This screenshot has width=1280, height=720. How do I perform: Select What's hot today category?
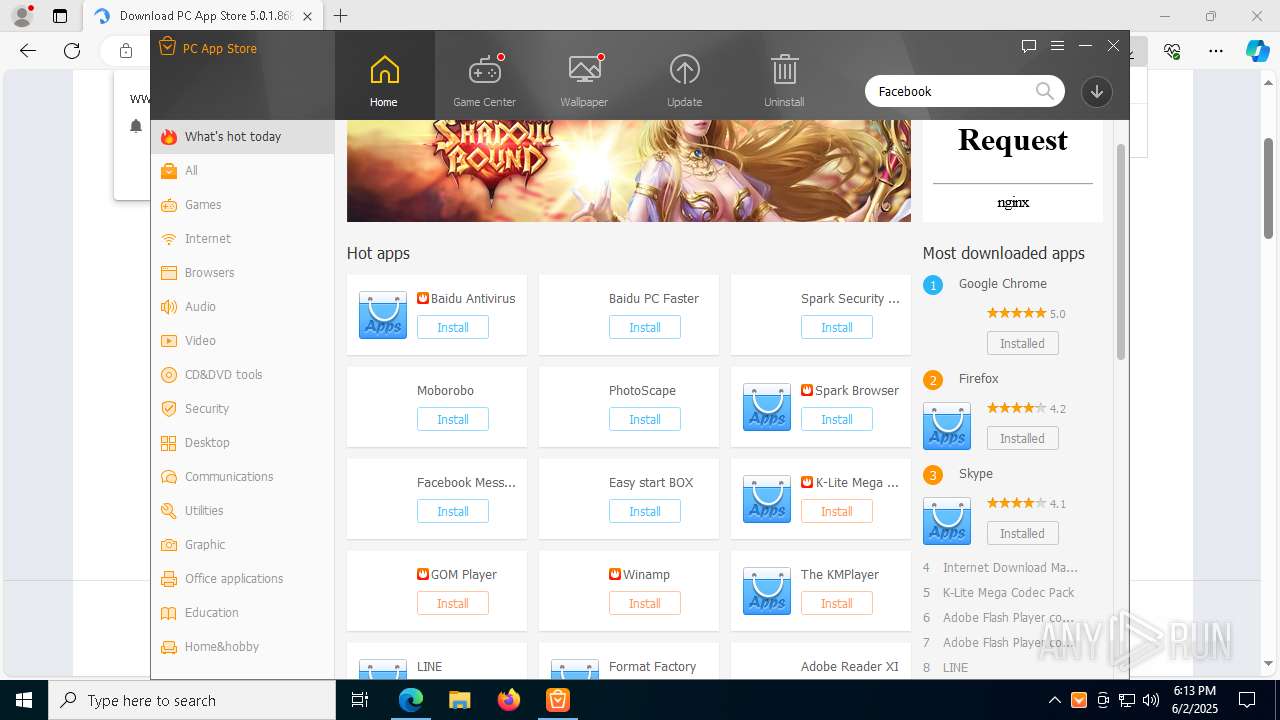(x=243, y=137)
